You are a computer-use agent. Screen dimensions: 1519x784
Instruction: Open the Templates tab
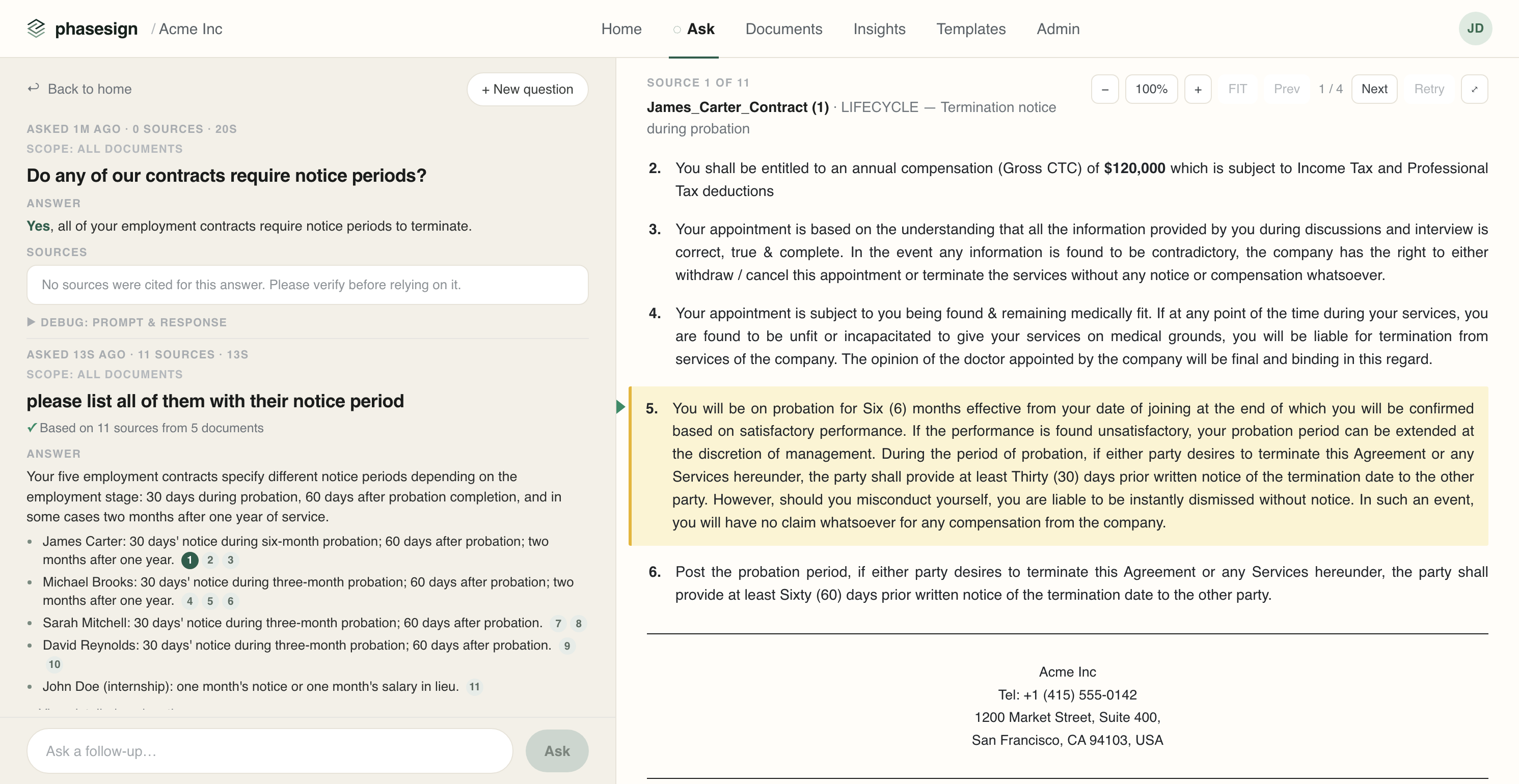coord(970,29)
